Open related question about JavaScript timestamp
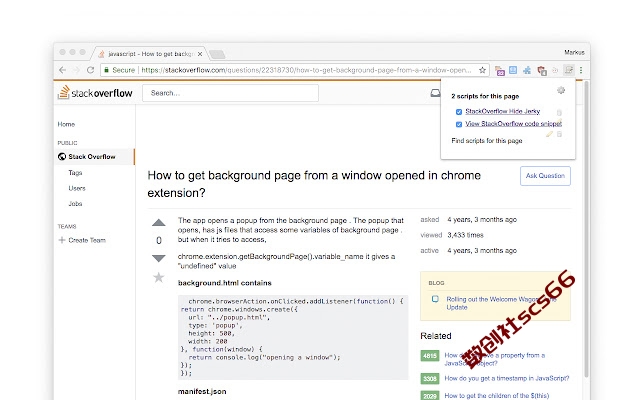This screenshot has height=400, width=640. (x=507, y=378)
